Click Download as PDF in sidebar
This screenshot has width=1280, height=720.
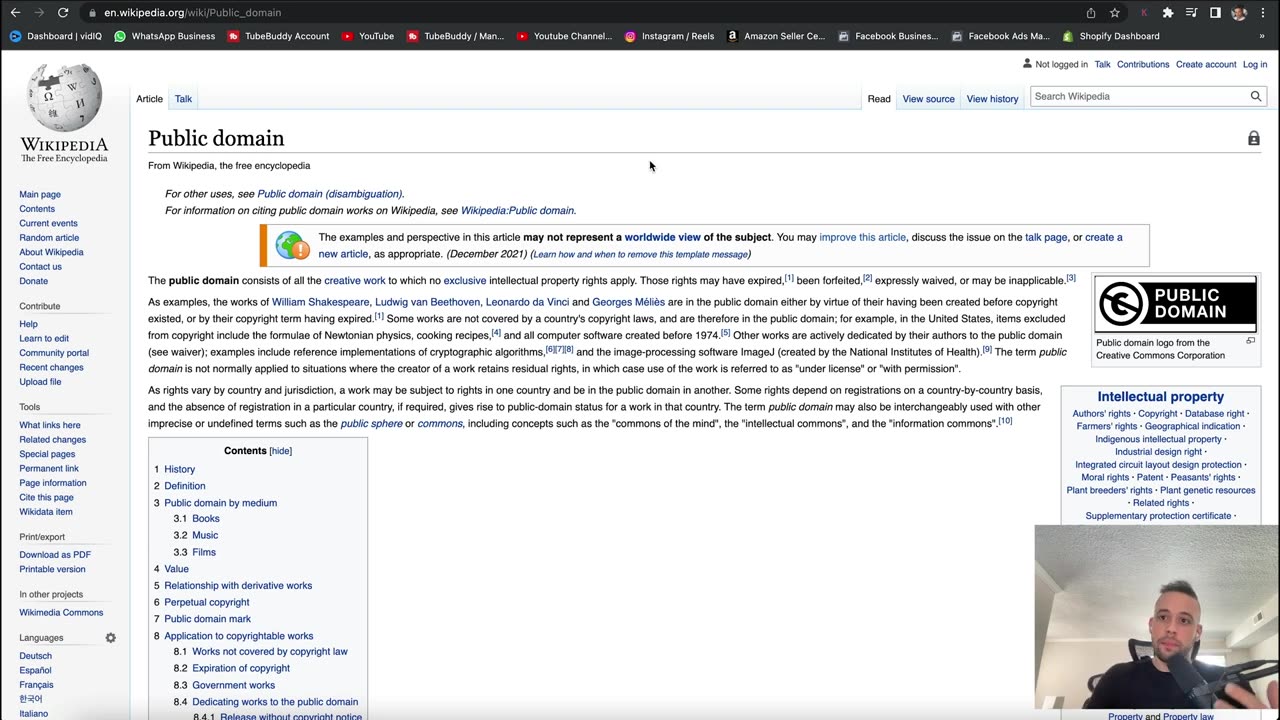[55, 555]
